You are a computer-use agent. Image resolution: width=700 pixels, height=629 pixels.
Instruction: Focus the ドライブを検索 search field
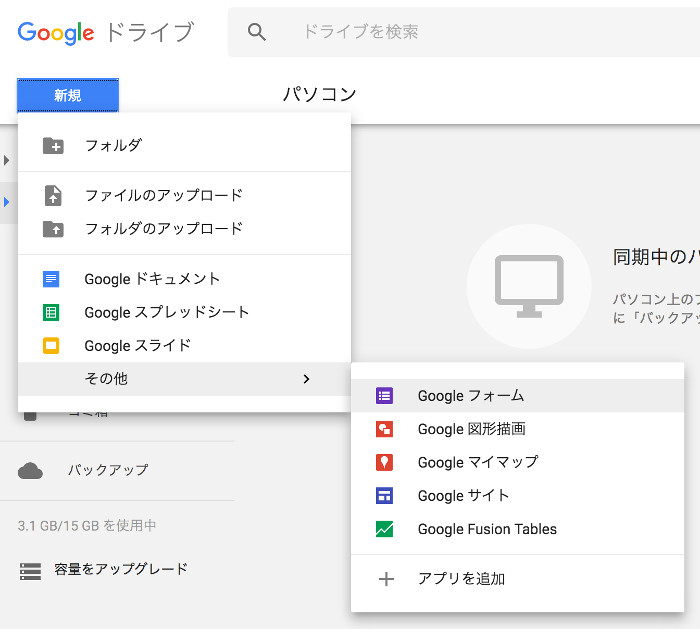[x=464, y=32]
